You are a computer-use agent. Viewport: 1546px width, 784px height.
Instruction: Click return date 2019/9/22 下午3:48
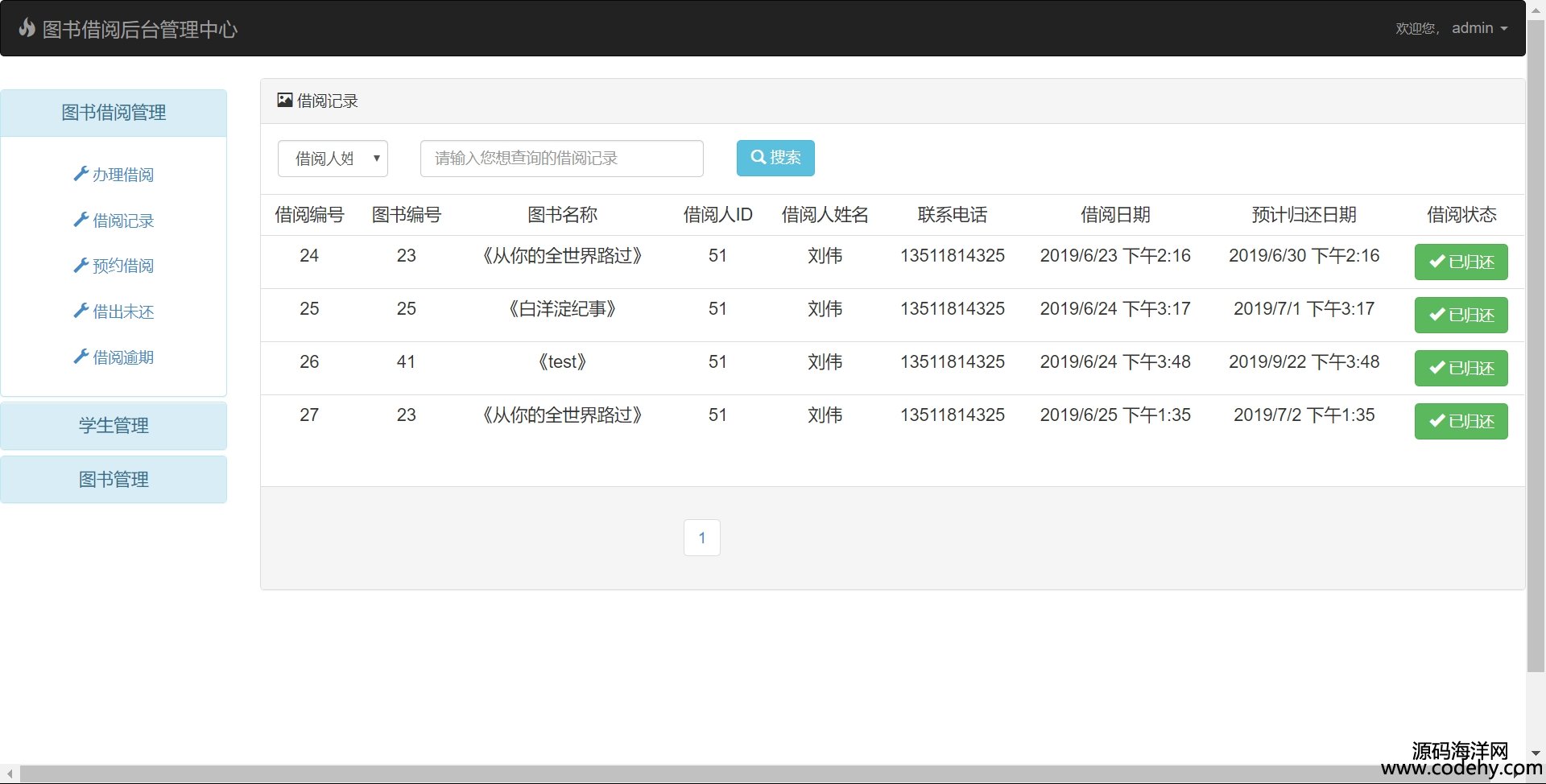(x=1304, y=362)
